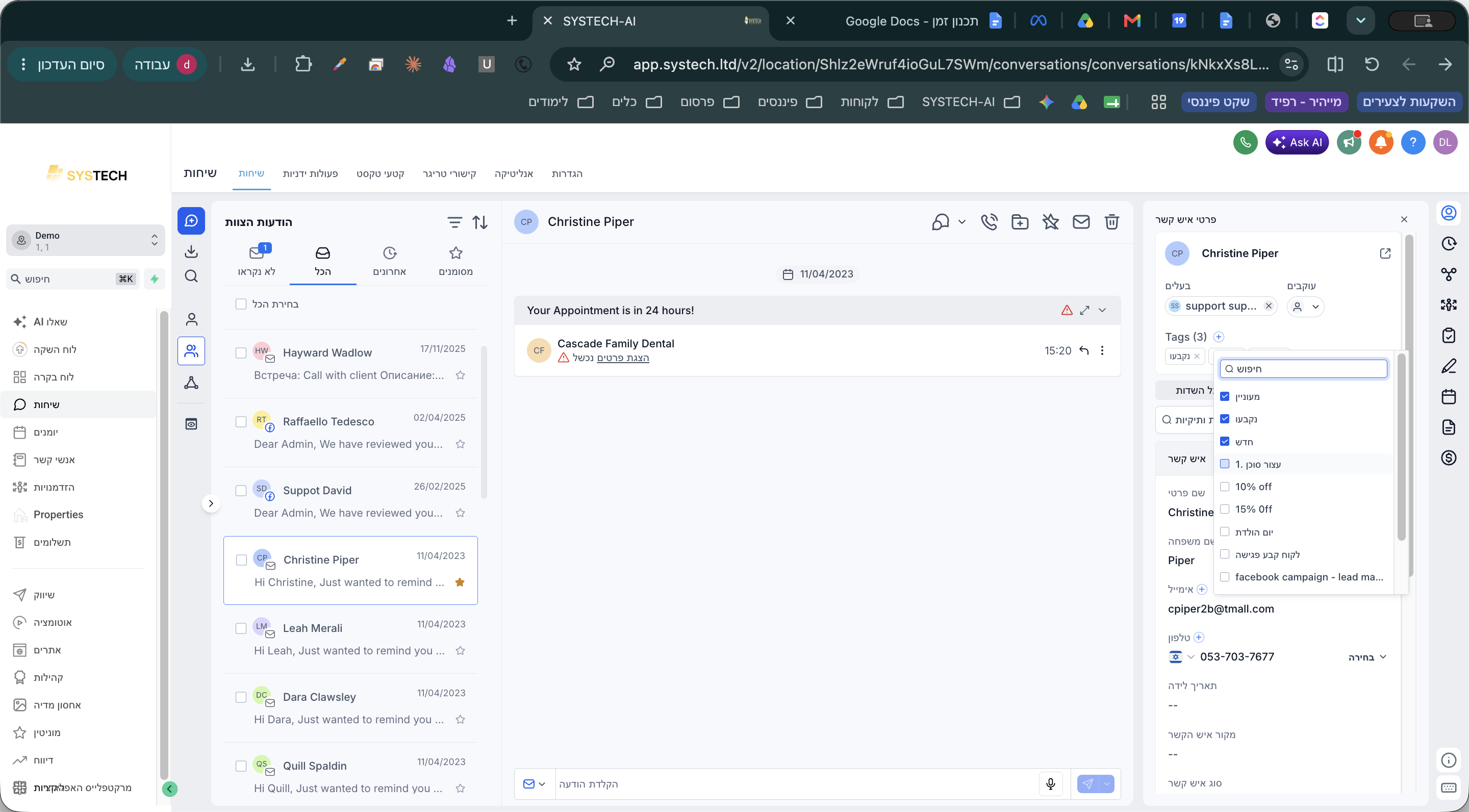Remove support sup... owner with X

(1268, 306)
